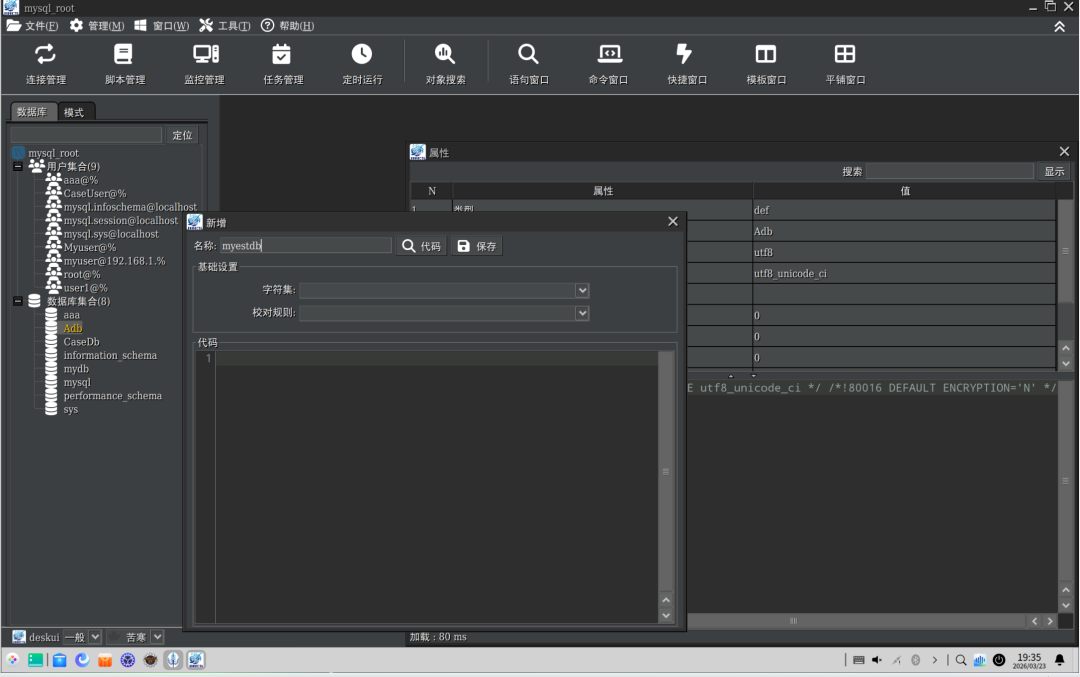Viewport: 1080px width, 677px height.
Task: Click the utf8_unicode_ci value cell
Action: click(904, 273)
